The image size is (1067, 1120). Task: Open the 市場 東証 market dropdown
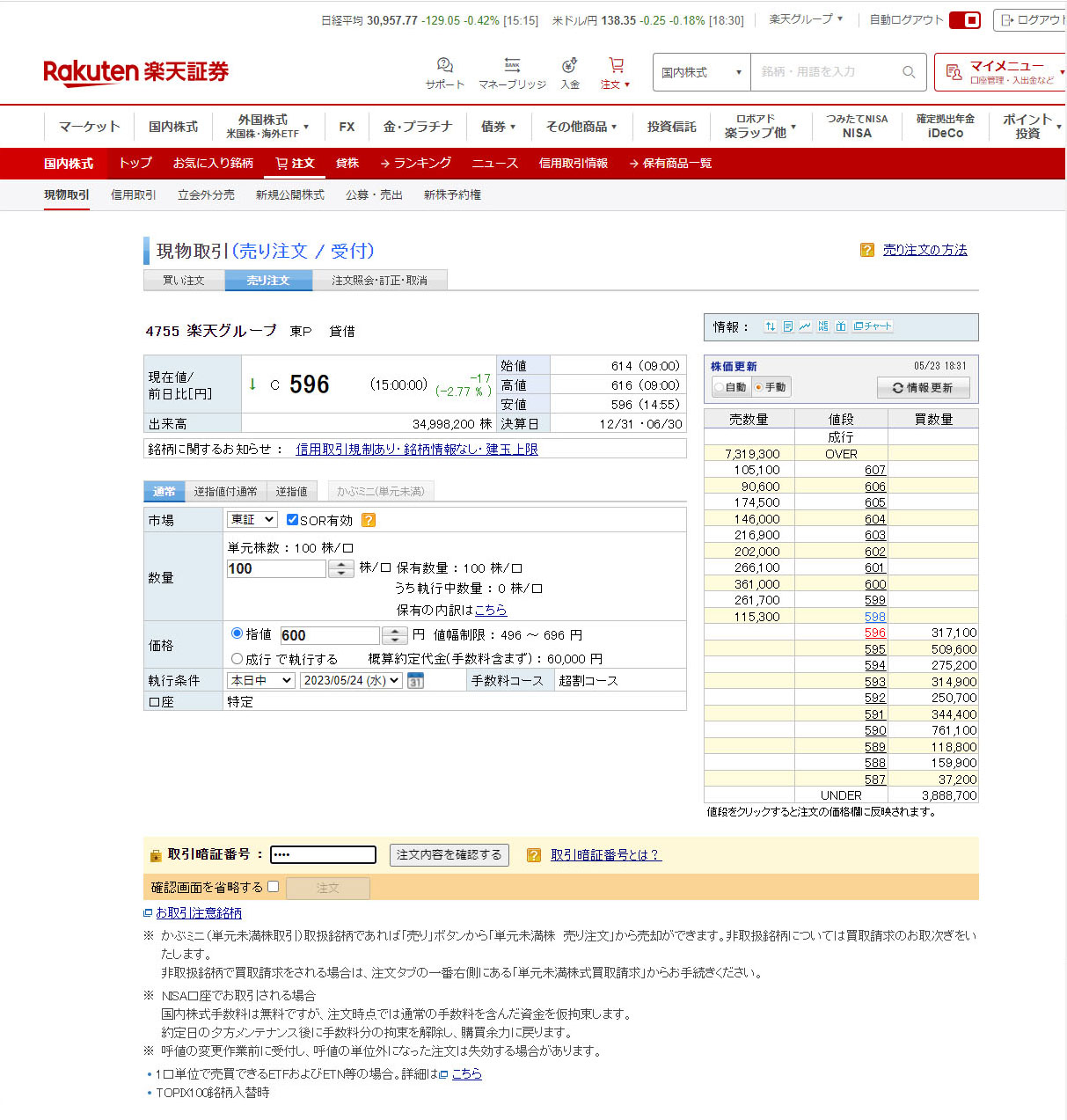[252, 520]
